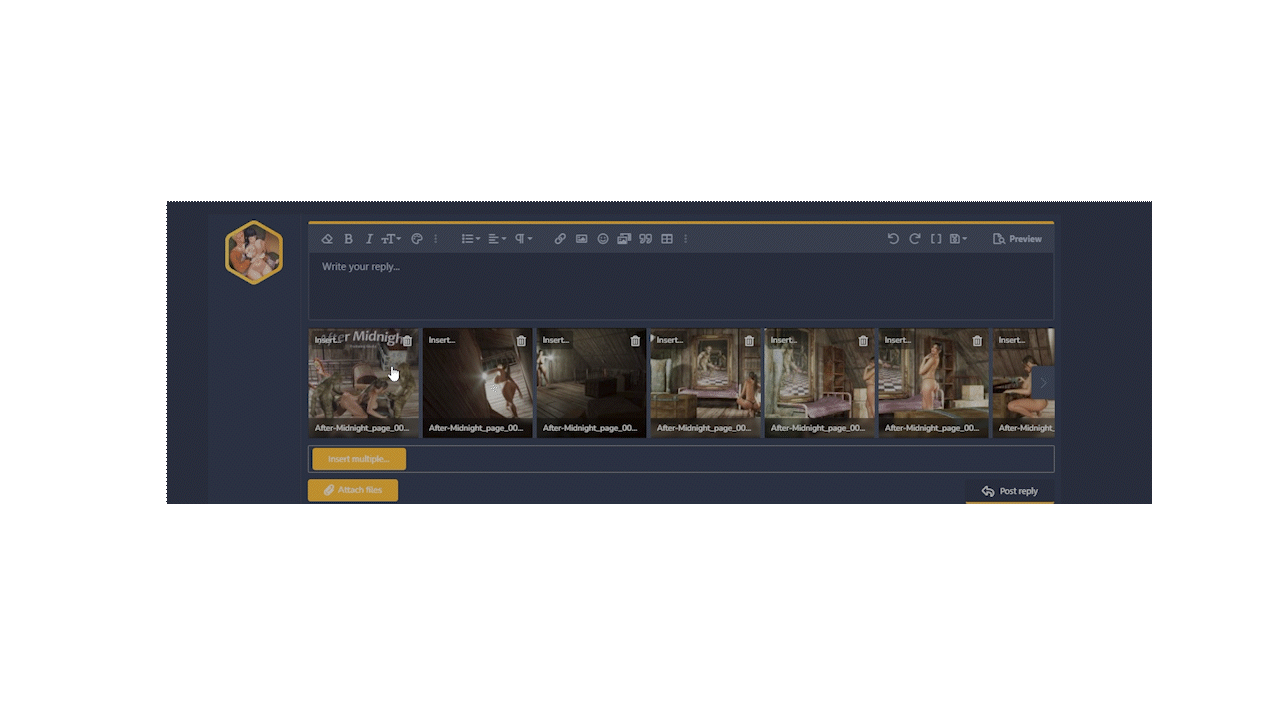Click Insert on the second attachment
Image resolution: width=1280 pixels, height=720 pixels.
tap(442, 340)
